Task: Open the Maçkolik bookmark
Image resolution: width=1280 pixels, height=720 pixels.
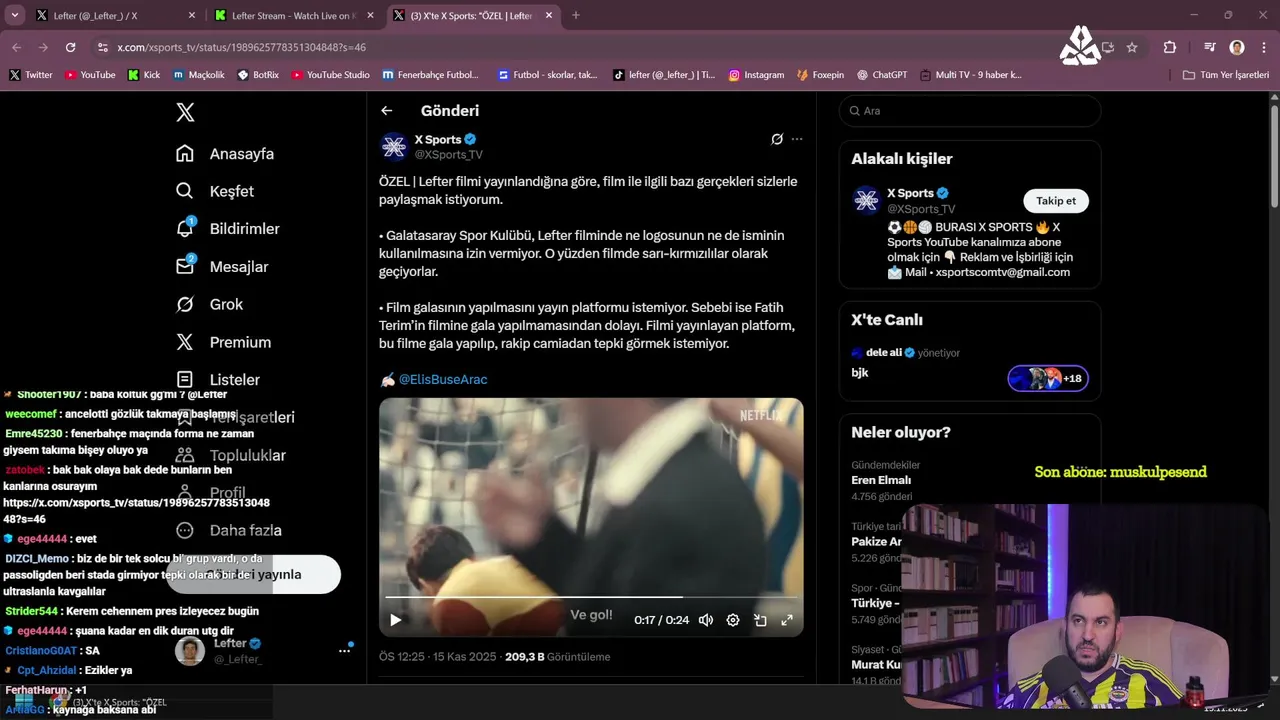Action: [x=199, y=75]
